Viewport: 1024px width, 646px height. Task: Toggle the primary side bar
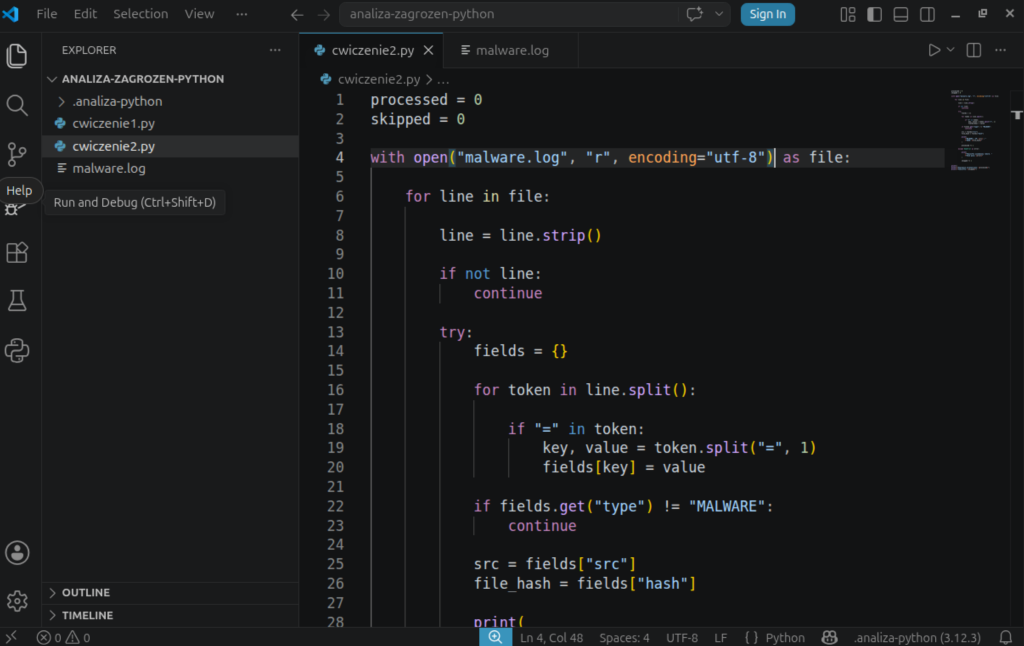(874, 14)
